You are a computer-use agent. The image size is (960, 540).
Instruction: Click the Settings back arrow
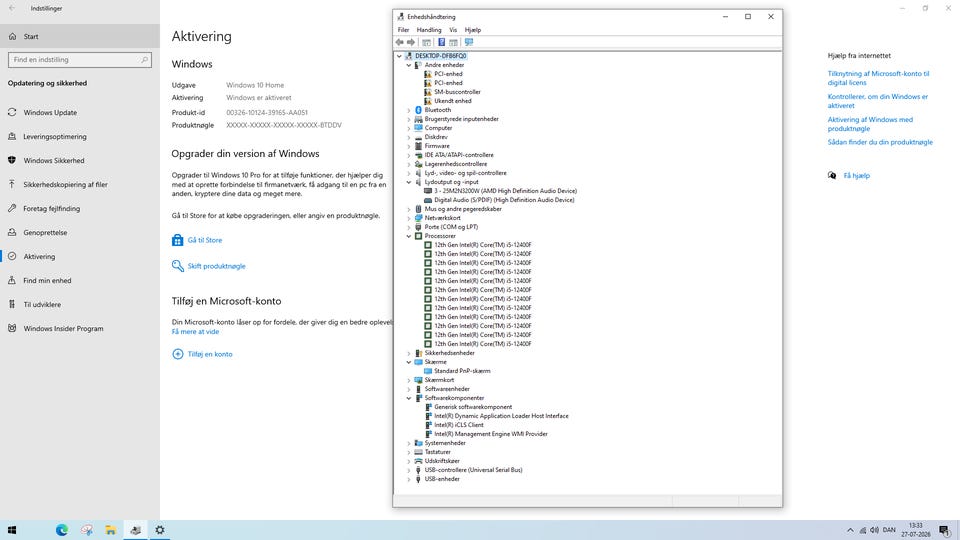coord(12,9)
